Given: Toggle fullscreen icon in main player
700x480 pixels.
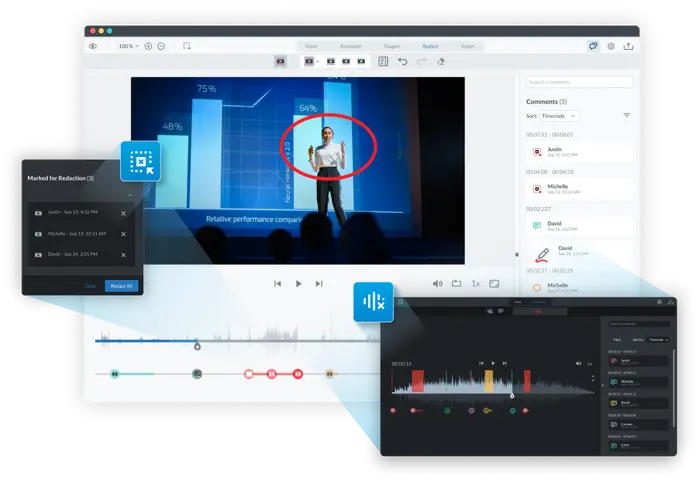Looking at the screenshot, I should 494,284.
